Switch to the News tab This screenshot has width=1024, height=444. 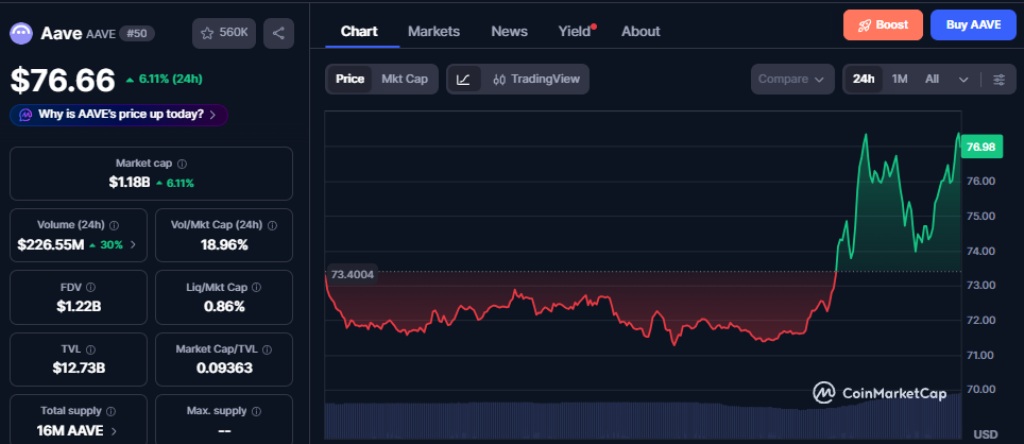pos(509,31)
